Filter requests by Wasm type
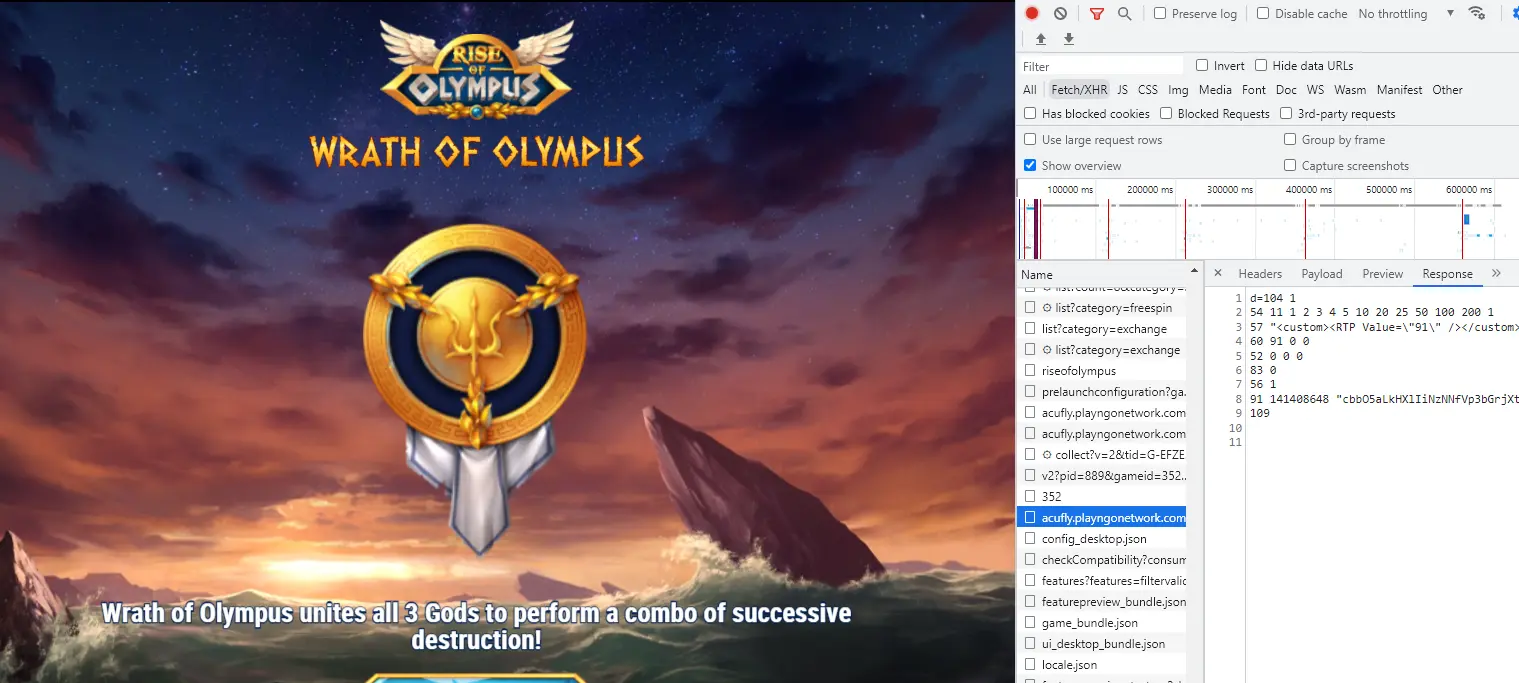 pos(1350,90)
